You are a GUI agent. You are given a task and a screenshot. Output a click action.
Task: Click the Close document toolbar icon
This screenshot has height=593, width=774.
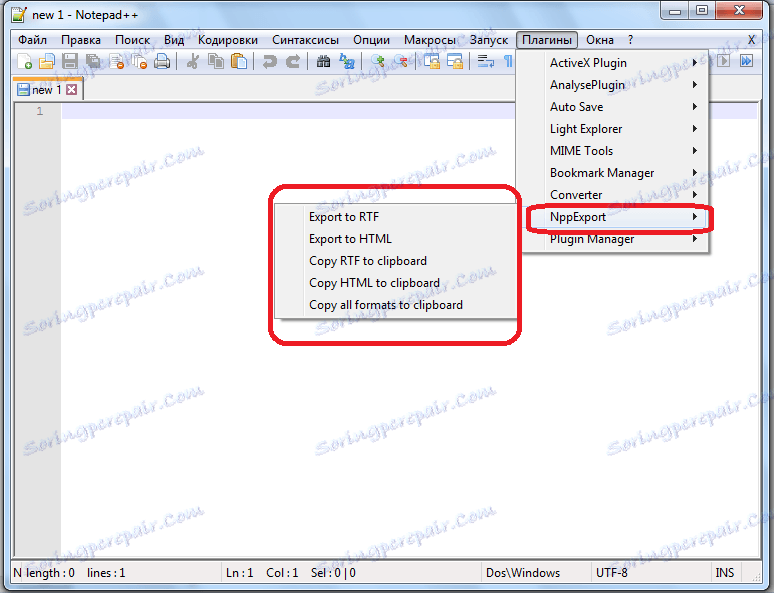pyautogui.click(x=116, y=62)
